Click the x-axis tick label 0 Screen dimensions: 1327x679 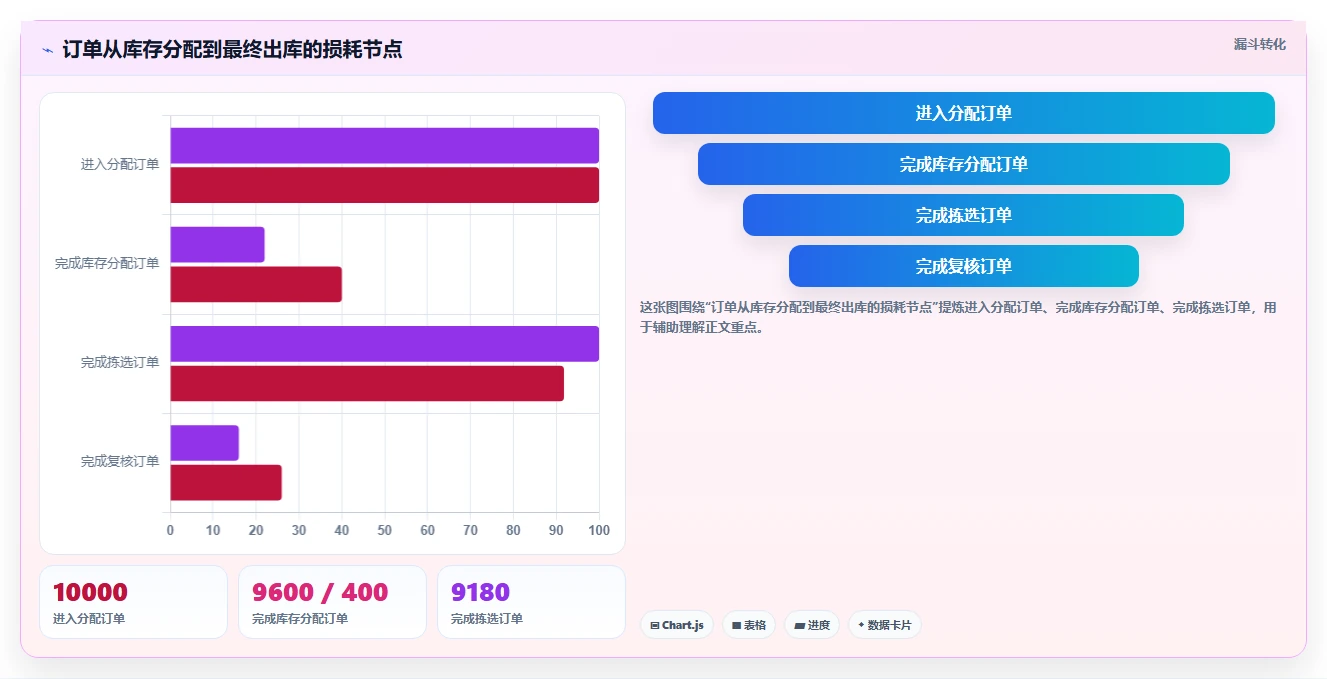coord(170,530)
